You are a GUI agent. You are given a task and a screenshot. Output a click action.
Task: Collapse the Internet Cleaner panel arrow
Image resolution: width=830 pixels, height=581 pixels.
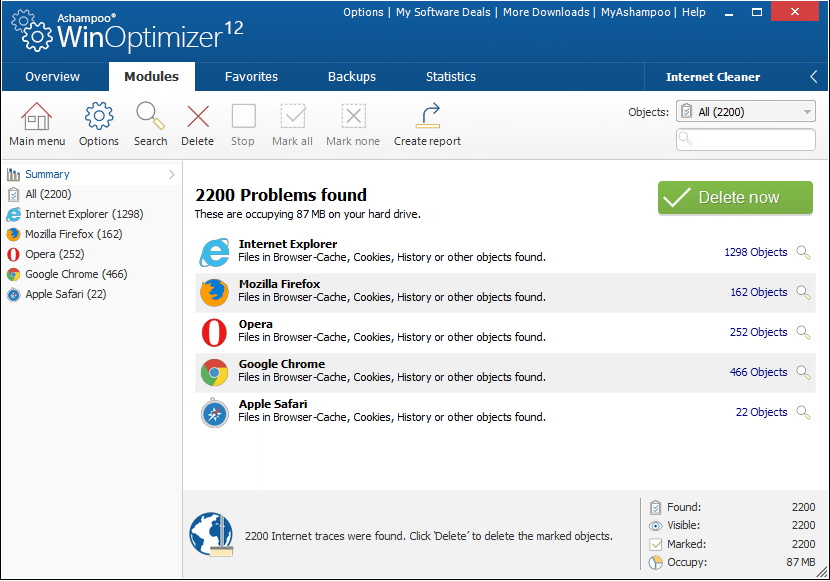click(x=814, y=77)
